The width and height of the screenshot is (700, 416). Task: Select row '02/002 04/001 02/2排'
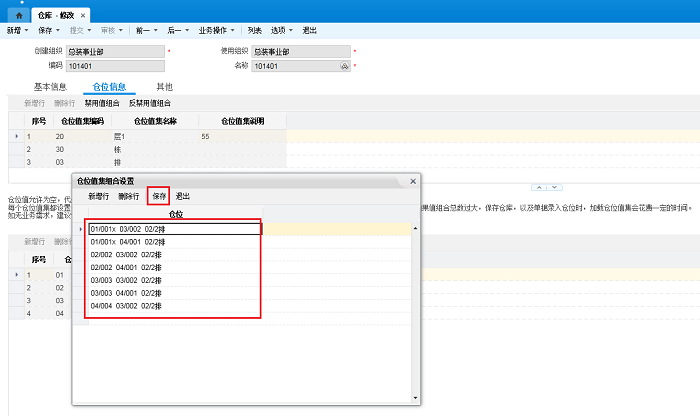(x=175, y=268)
